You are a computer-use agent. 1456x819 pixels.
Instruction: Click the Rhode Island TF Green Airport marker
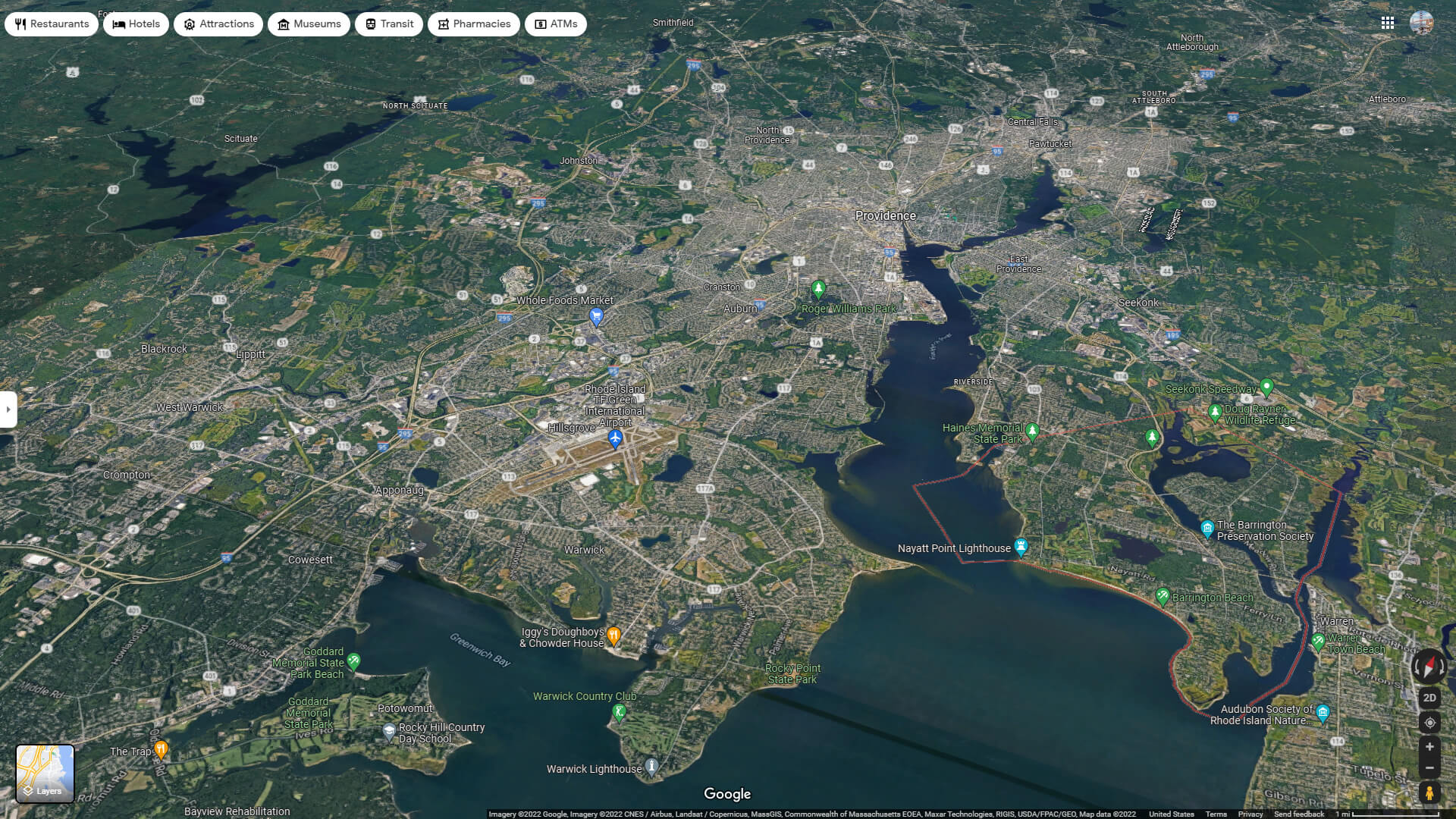point(615,438)
